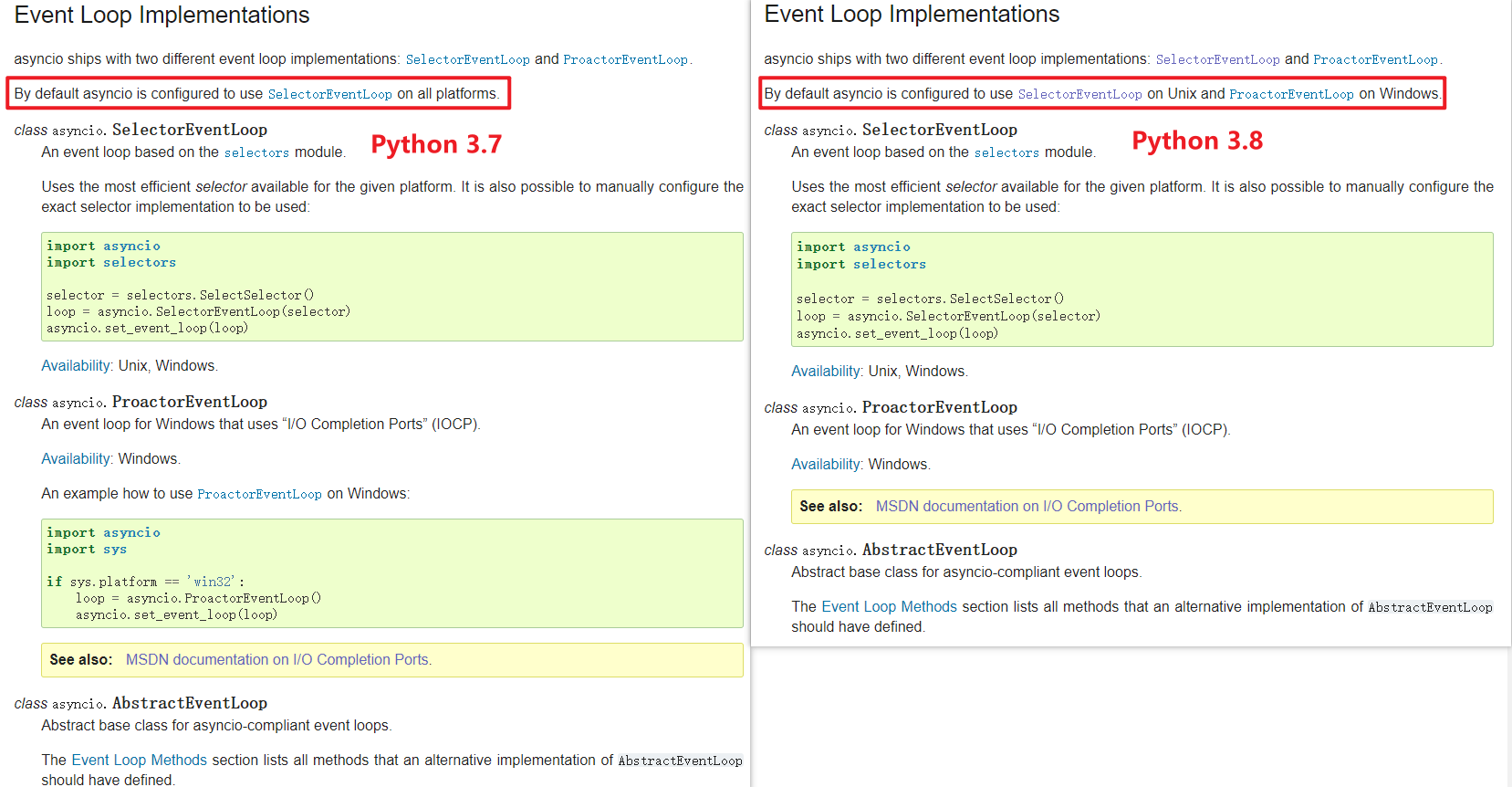Image resolution: width=1512 pixels, height=787 pixels.
Task: Click Availability link under ProactorEventLoop in 3.8 docs
Action: [826, 464]
